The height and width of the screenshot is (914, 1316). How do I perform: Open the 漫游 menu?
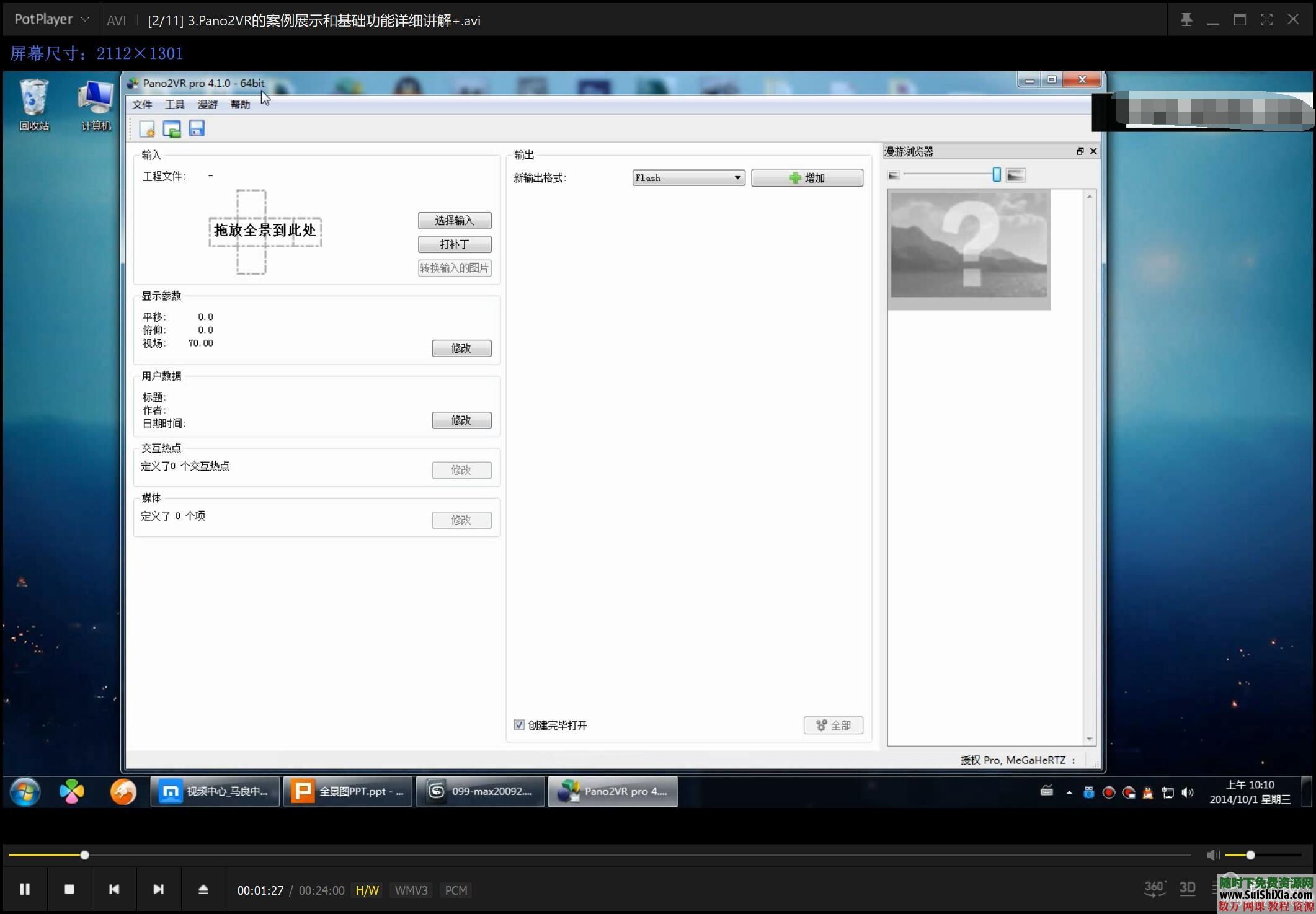click(x=208, y=105)
